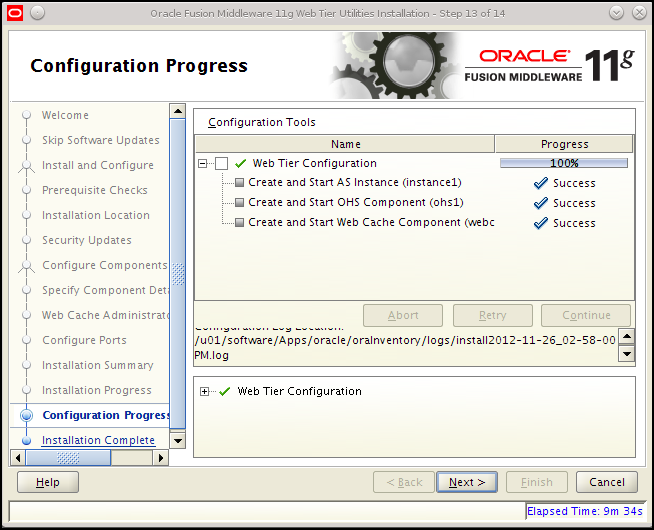Image resolution: width=654 pixels, height=530 pixels.
Task: Toggle the Create and Start OHS Component checkbox
Action: coord(239,203)
